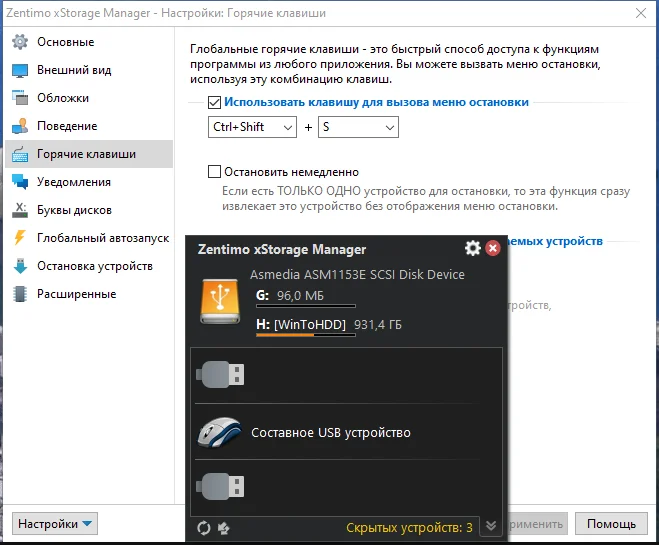Click the Asmedia ASM1153E SCSI Disk Device name
Image resolution: width=659 pixels, height=545 pixels.
coord(357,274)
